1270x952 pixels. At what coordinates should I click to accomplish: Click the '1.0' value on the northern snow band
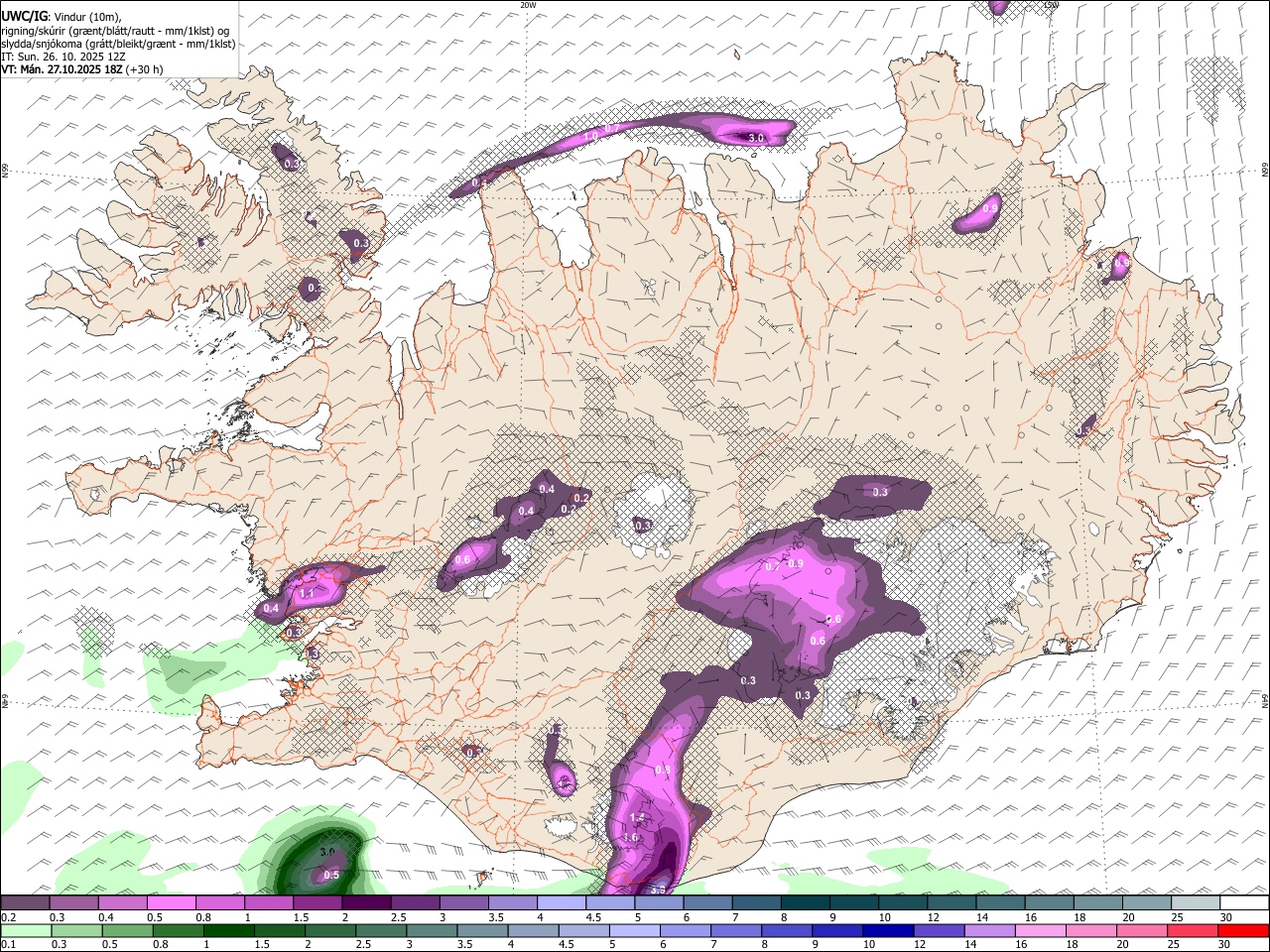pos(589,136)
